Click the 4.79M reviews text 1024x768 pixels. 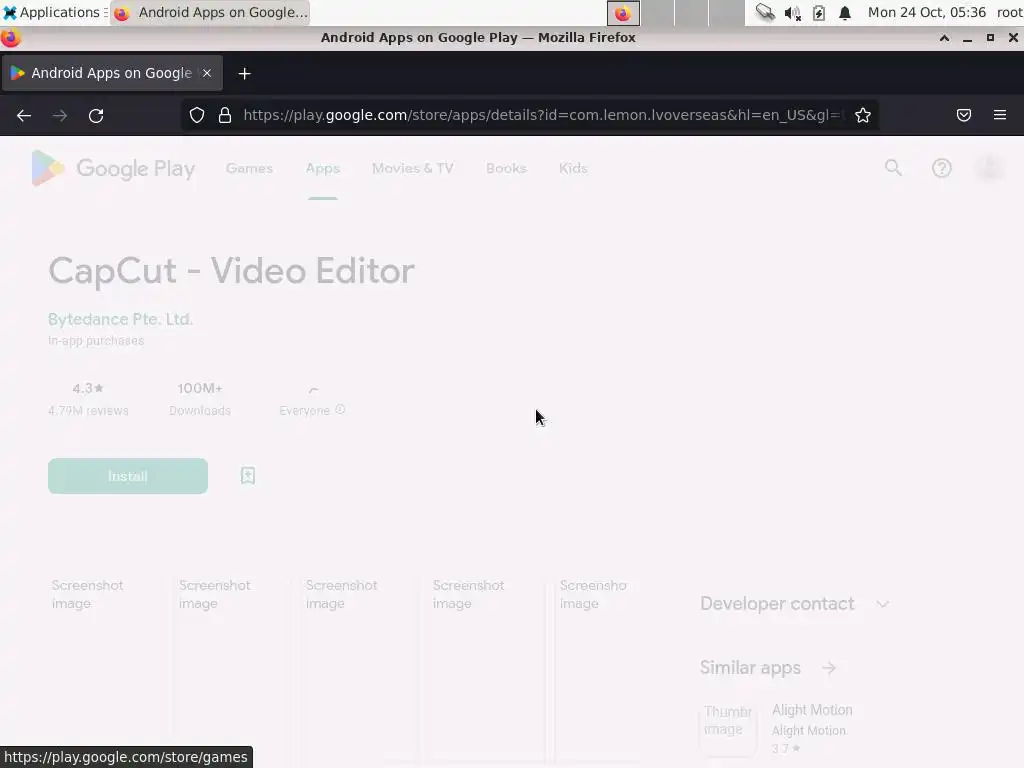click(88, 411)
